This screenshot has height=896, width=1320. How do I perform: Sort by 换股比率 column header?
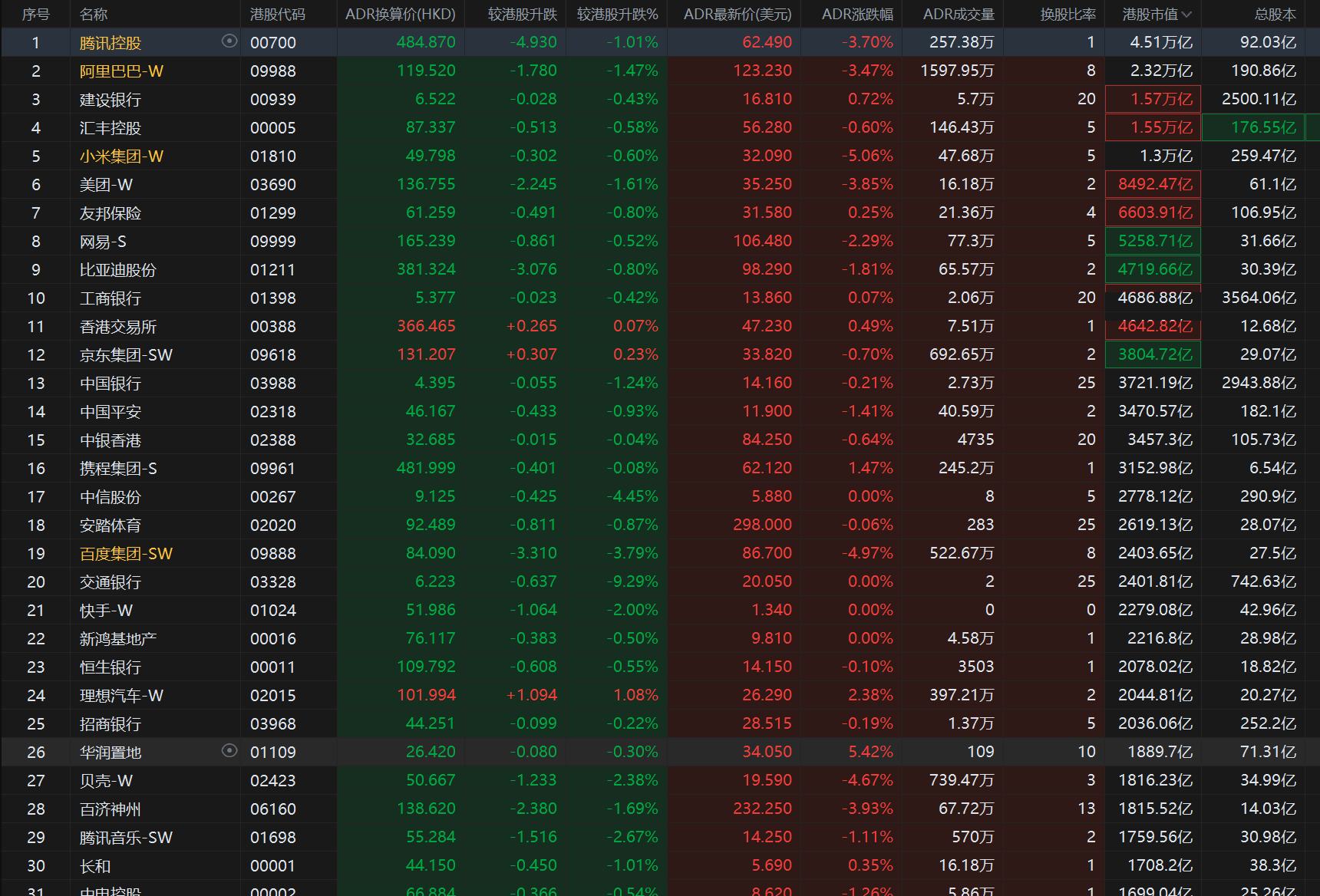[x=1068, y=14]
